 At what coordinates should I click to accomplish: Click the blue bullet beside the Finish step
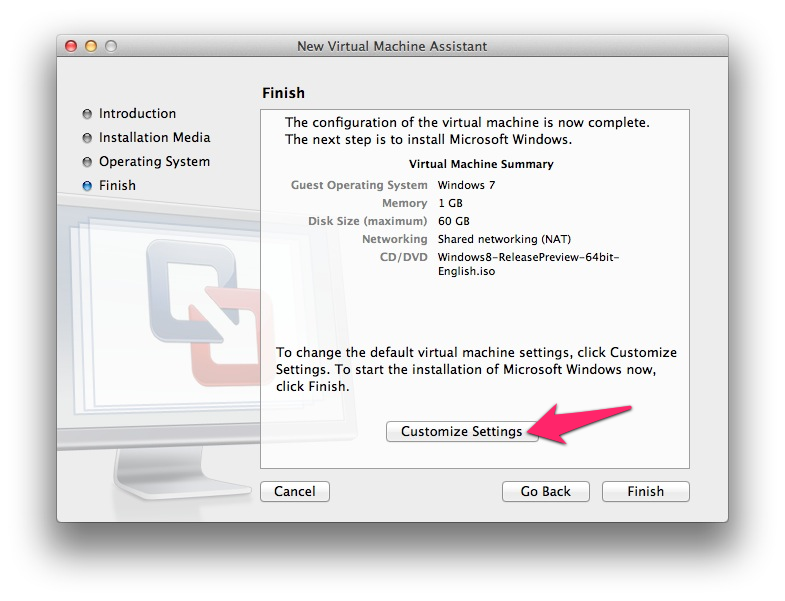coord(87,186)
